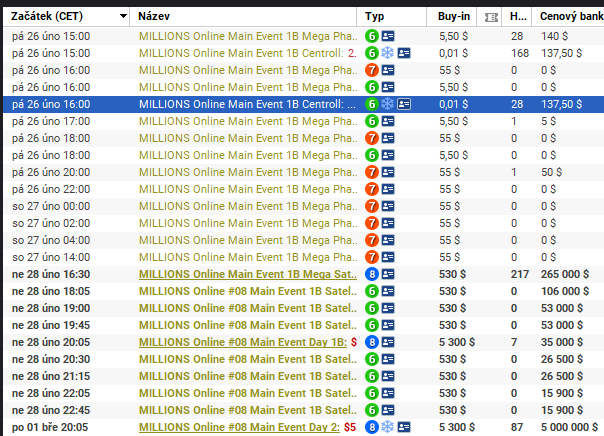Image resolution: width=604 pixels, height=436 pixels.
Task: Click snowflake icon in po 01 bře Day 2 row
Action: (388, 427)
